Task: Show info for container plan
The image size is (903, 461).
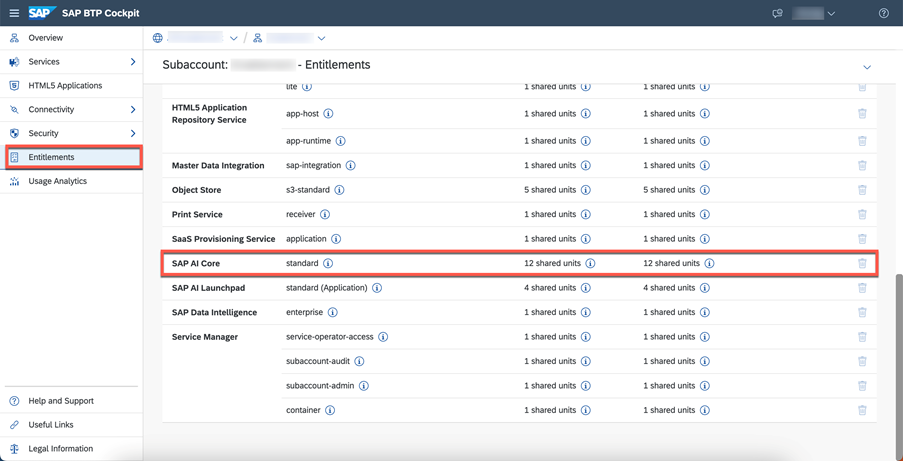Action: [330, 410]
